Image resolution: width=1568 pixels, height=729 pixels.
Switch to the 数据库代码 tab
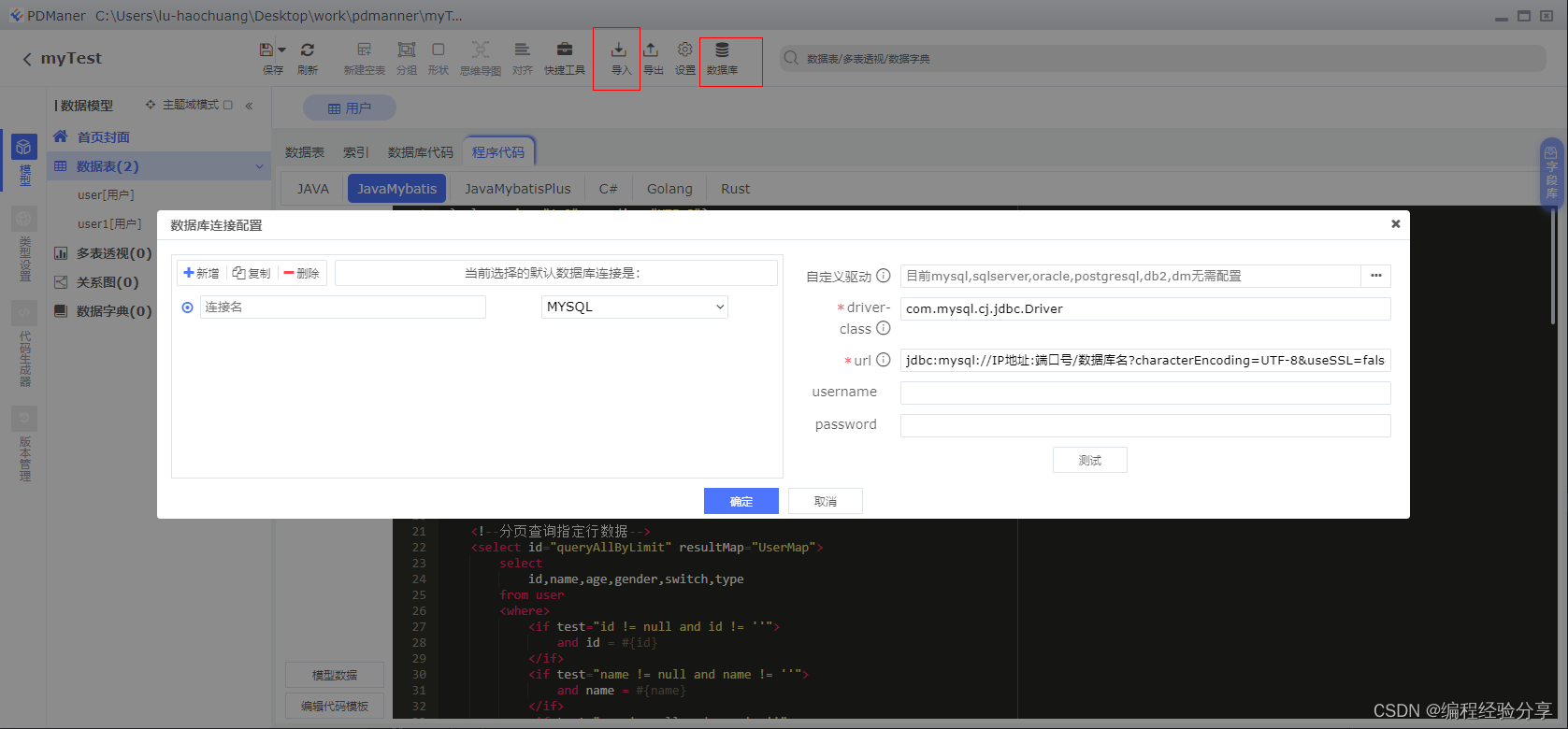(x=421, y=152)
